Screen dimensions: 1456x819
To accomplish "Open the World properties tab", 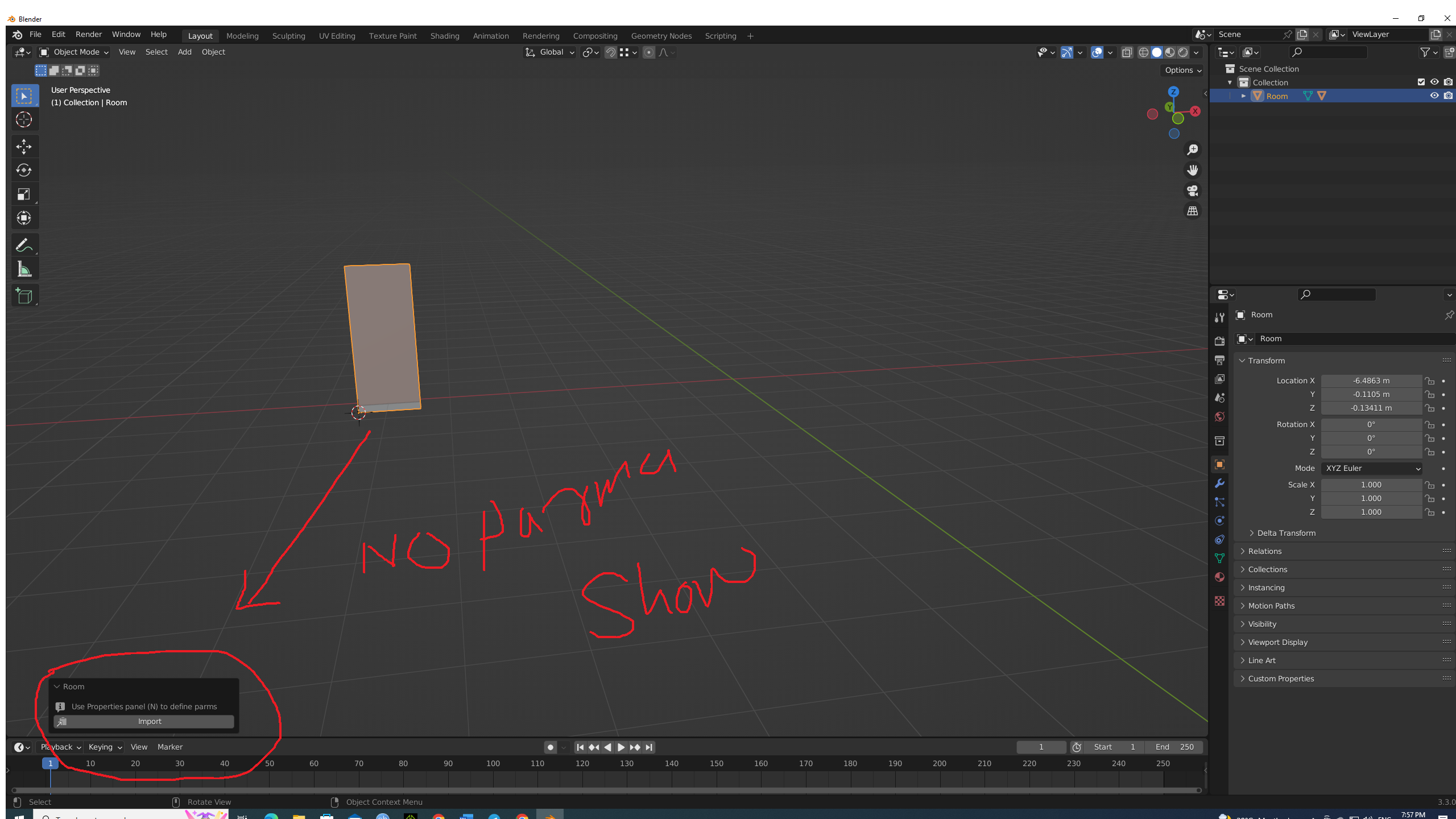I will click(1219, 417).
